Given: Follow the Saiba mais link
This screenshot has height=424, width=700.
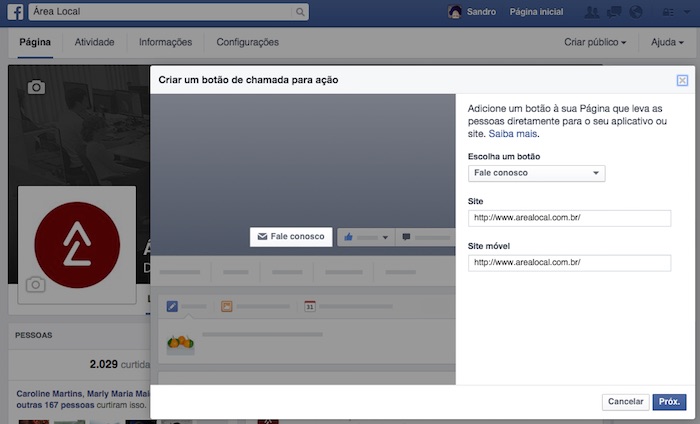Looking at the screenshot, I should (x=513, y=133).
